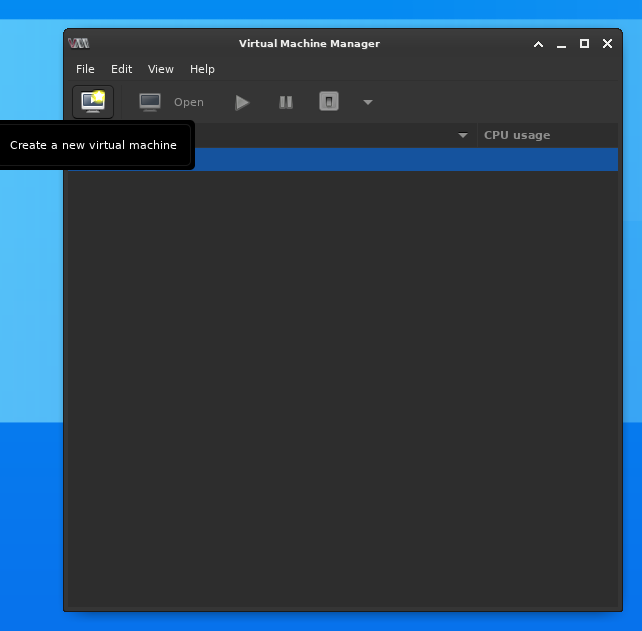Expand the shutdown options dropdown arrow

point(367,102)
